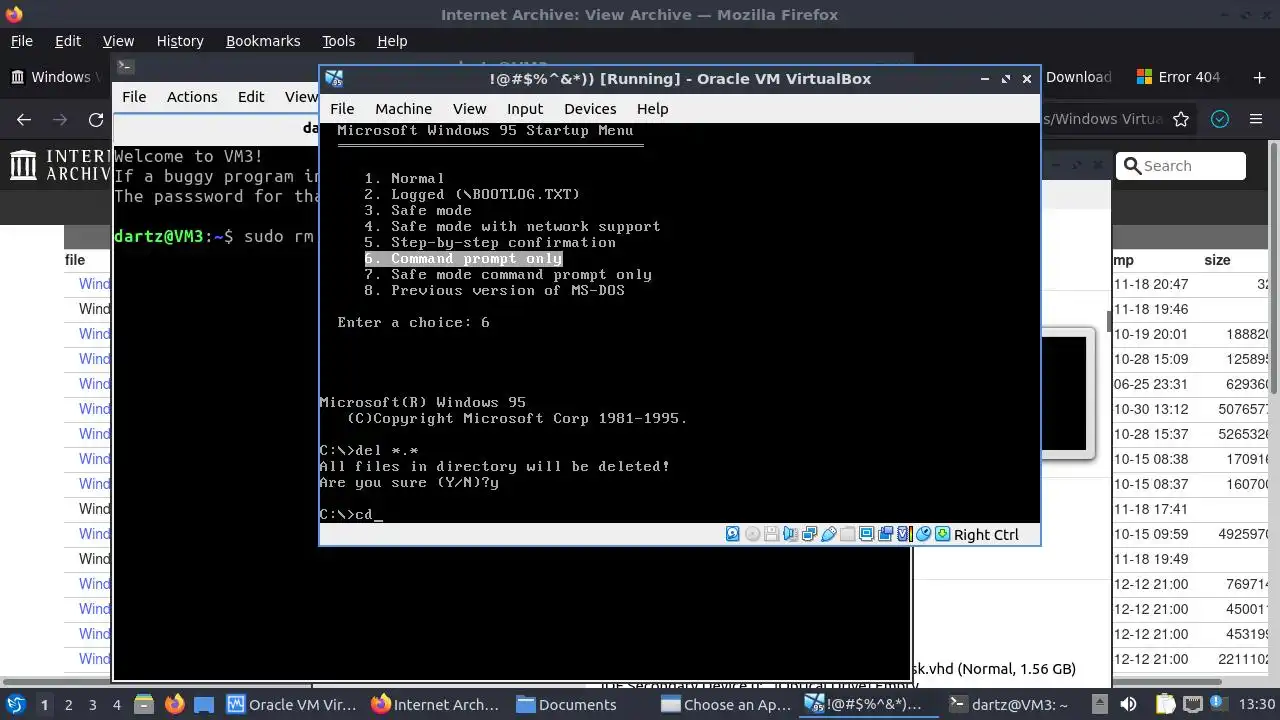Open the VirtualBox Input menu
1280x720 pixels.
tap(525, 109)
